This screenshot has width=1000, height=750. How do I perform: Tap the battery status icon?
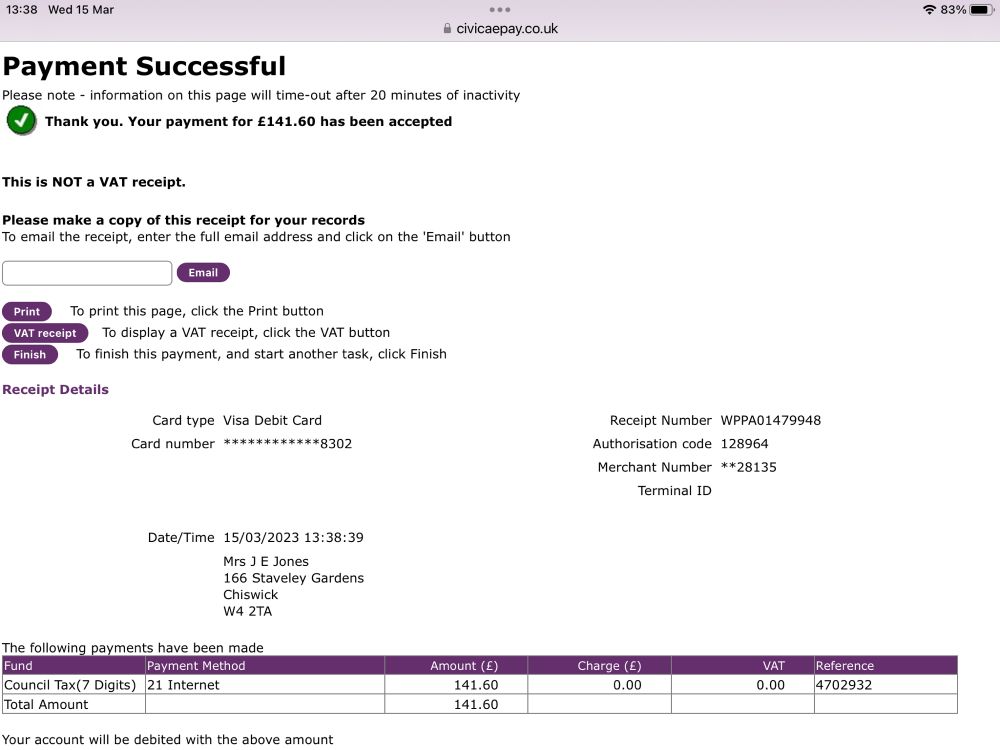point(982,10)
